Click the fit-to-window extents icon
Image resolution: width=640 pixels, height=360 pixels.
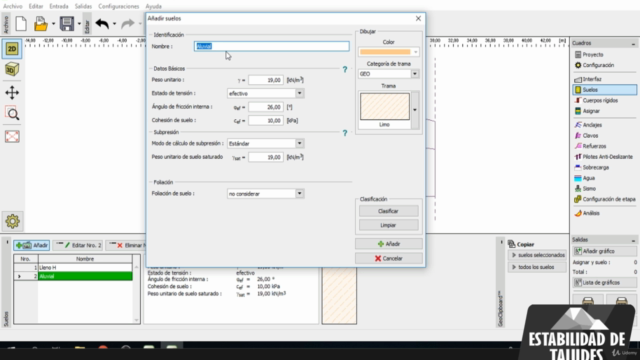coord(12,136)
